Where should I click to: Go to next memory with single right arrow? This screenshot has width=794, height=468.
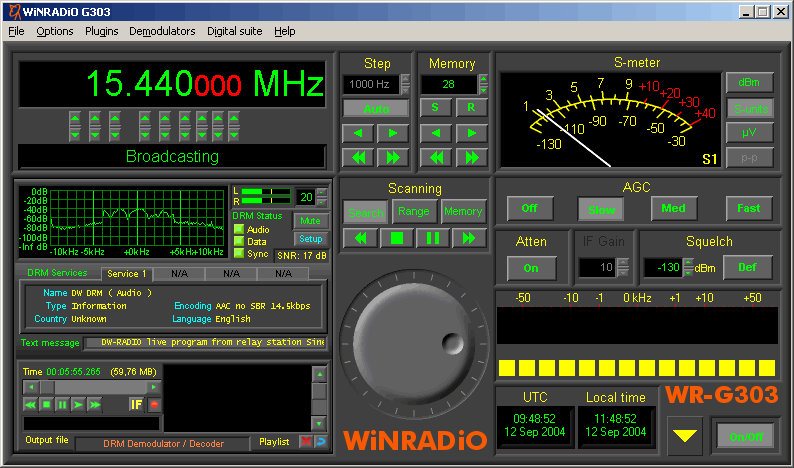pos(471,133)
